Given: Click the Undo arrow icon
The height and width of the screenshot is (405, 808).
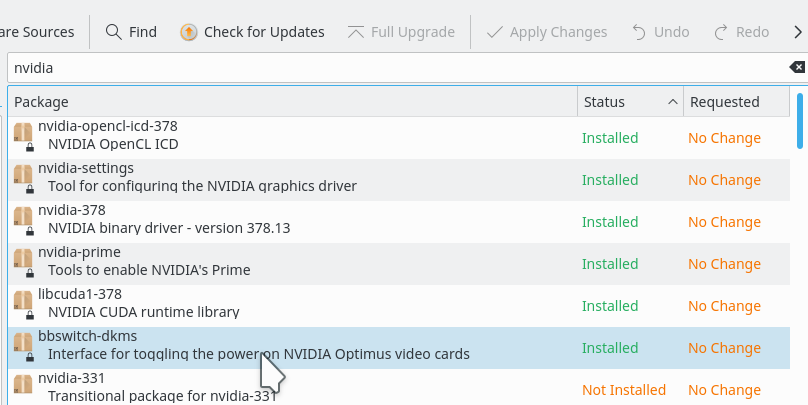Looking at the screenshot, I should (639, 32).
